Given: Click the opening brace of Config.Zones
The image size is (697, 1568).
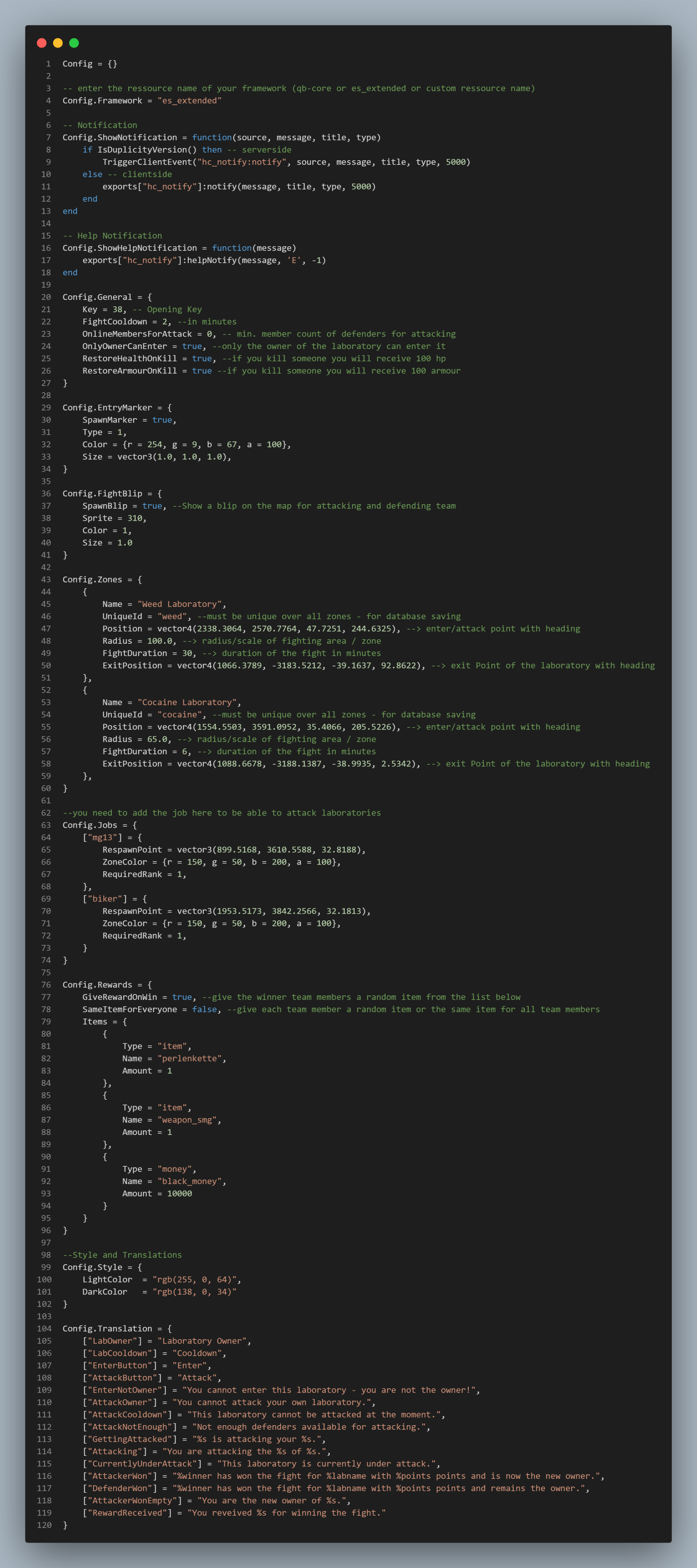Looking at the screenshot, I should point(139,579).
